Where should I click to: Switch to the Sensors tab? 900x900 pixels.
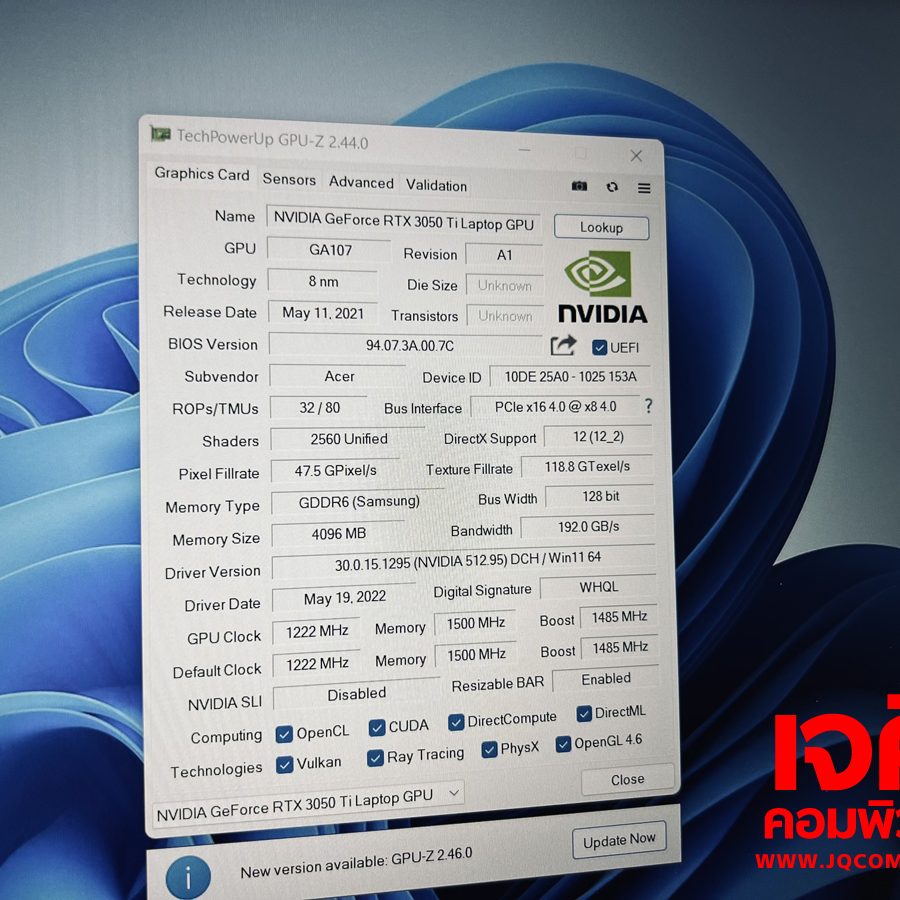pyautogui.click(x=289, y=179)
